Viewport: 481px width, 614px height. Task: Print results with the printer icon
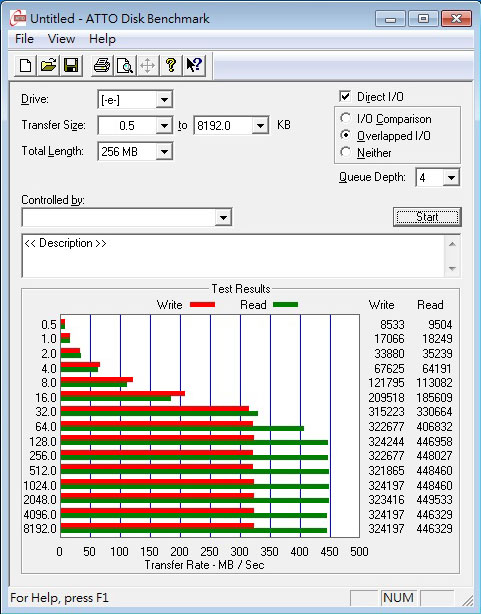tap(102, 65)
